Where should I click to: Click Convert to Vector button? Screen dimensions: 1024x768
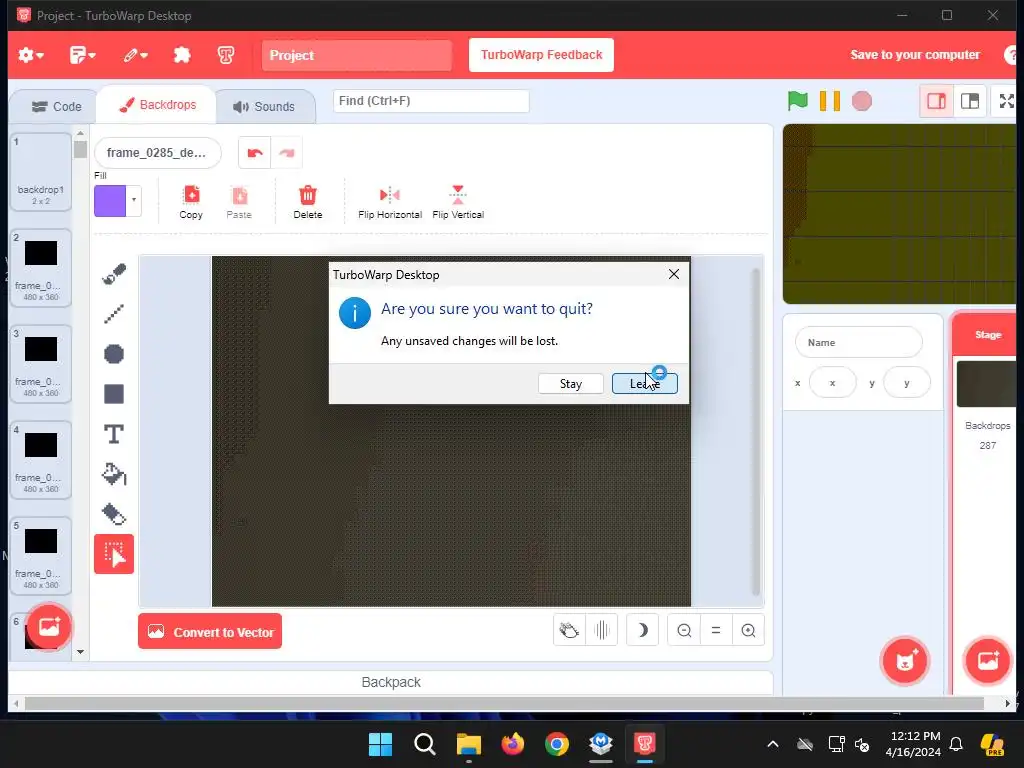pos(210,632)
